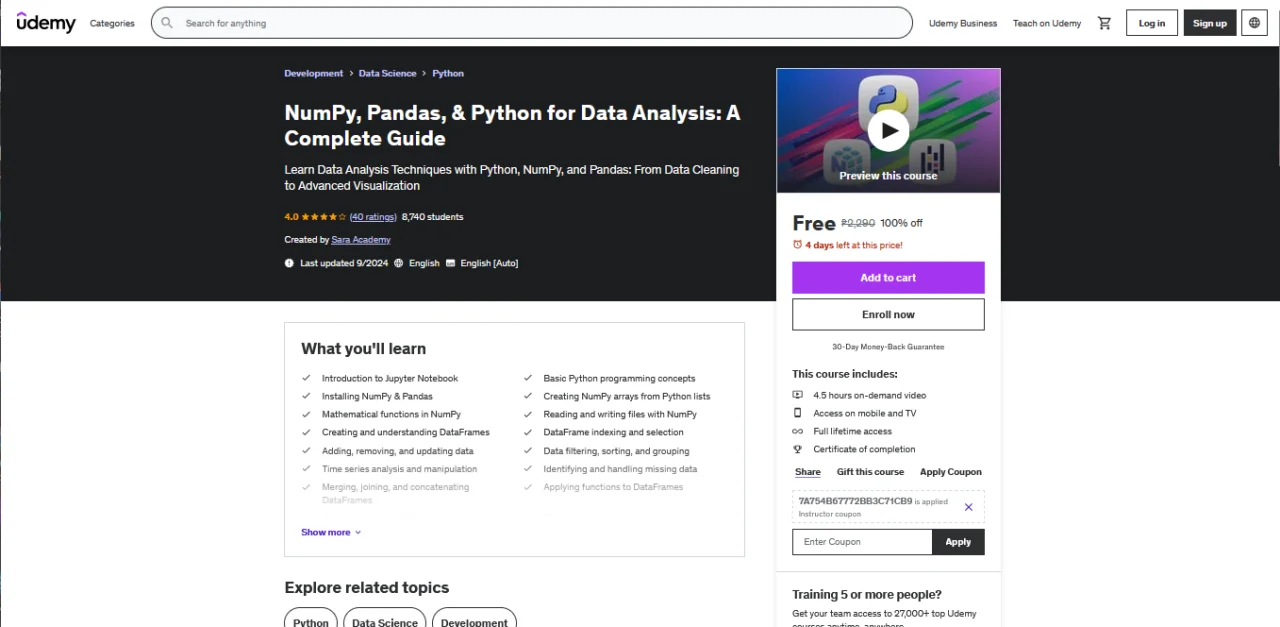
Task: Click the applied coupon code text
Action: tap(855, 501)
